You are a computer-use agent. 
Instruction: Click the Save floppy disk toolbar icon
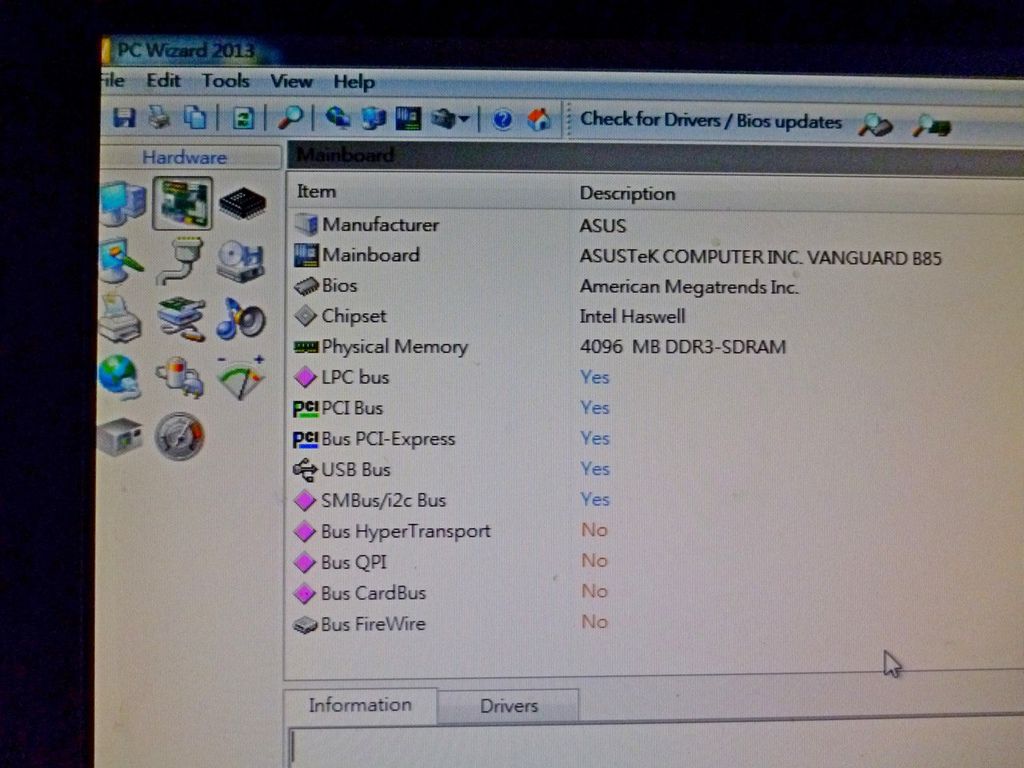(x=123, y=118)
